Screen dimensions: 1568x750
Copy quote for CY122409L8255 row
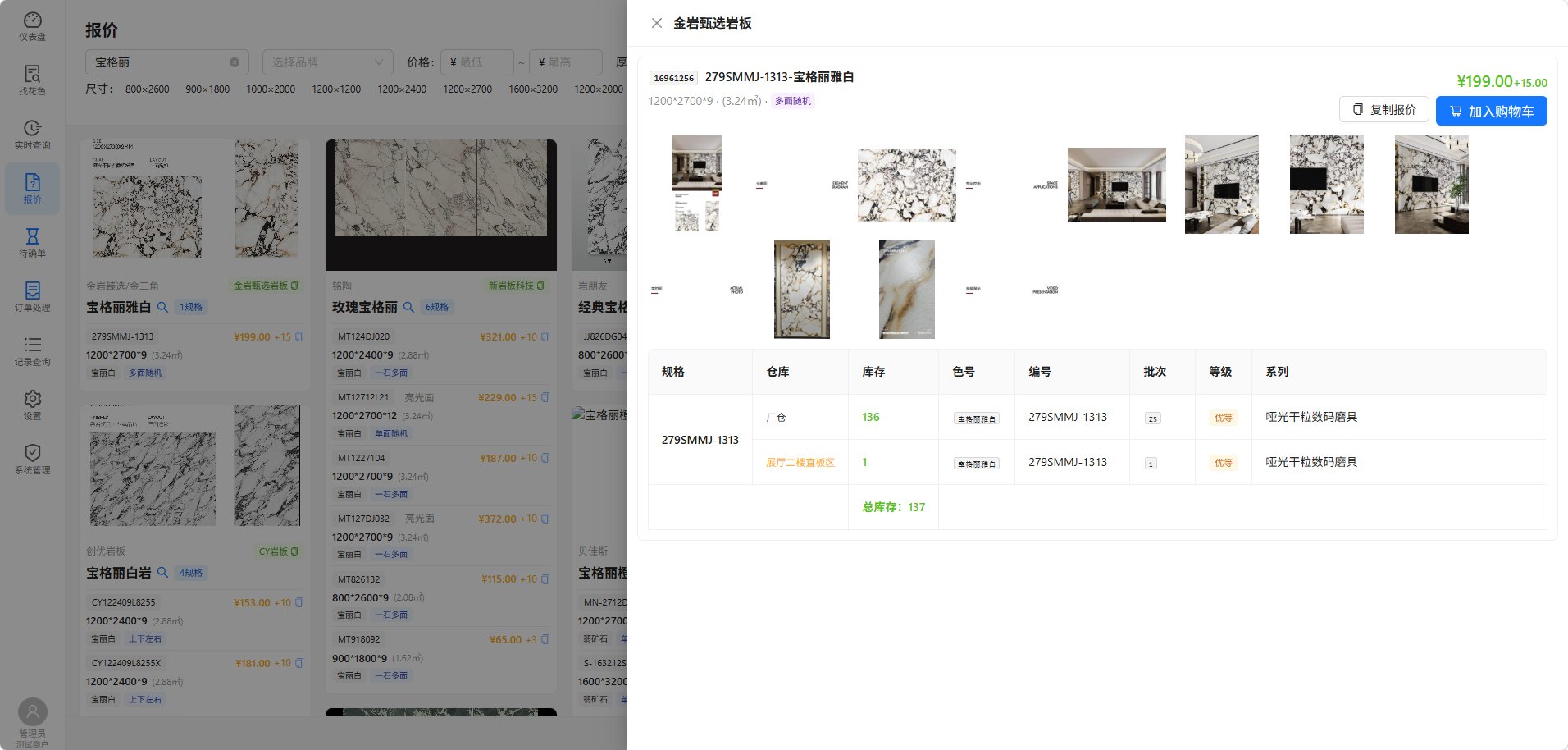pos(299,602)
